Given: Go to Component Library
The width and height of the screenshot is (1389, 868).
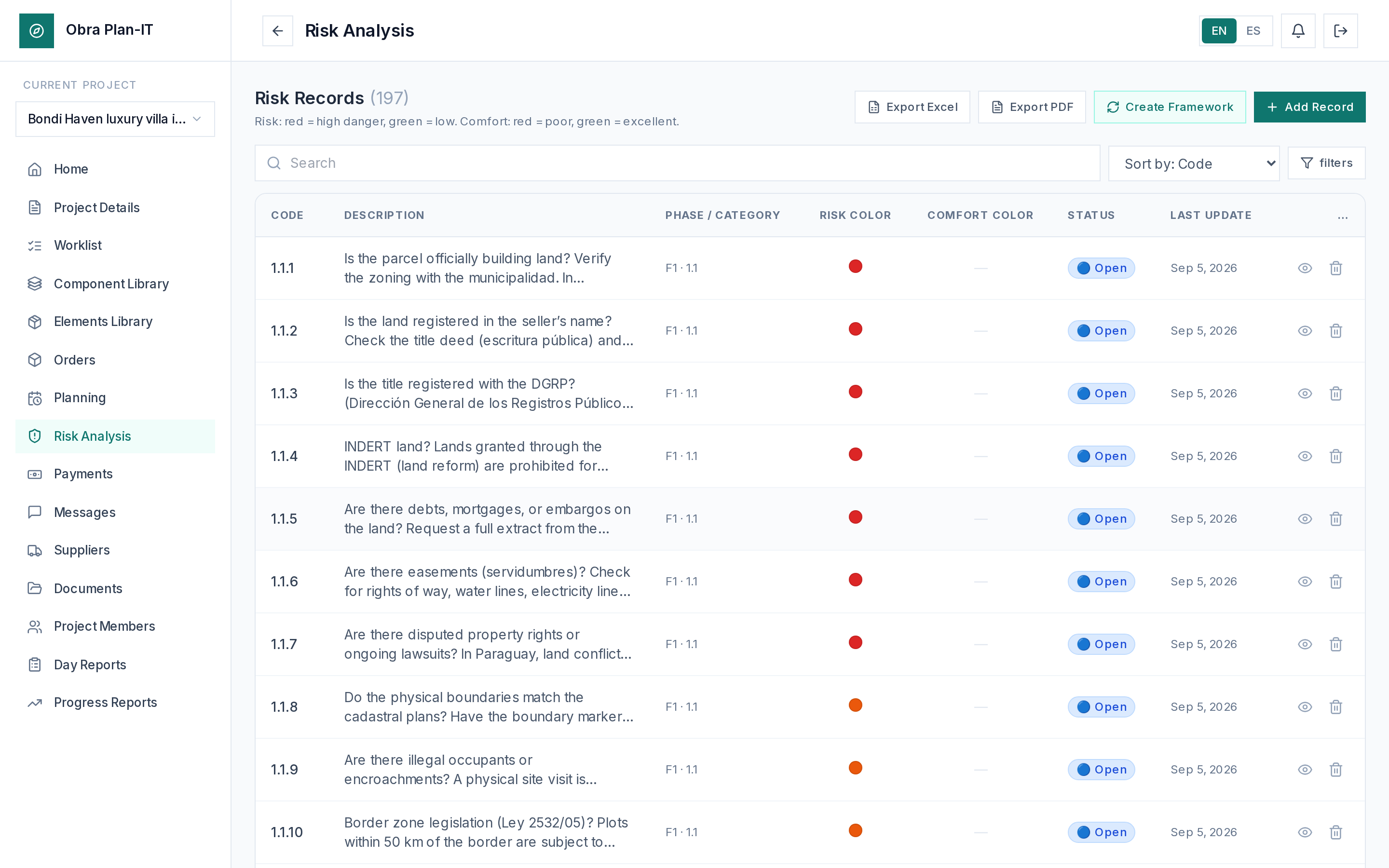Looking at the screenshot, I should (115, 284).
